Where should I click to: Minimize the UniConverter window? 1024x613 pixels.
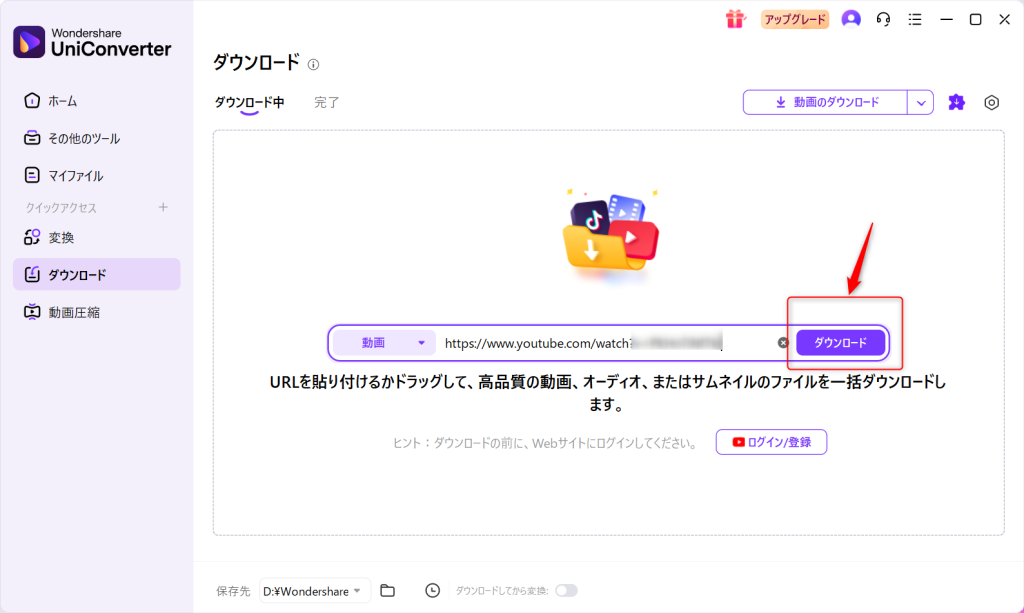point(946,20)
